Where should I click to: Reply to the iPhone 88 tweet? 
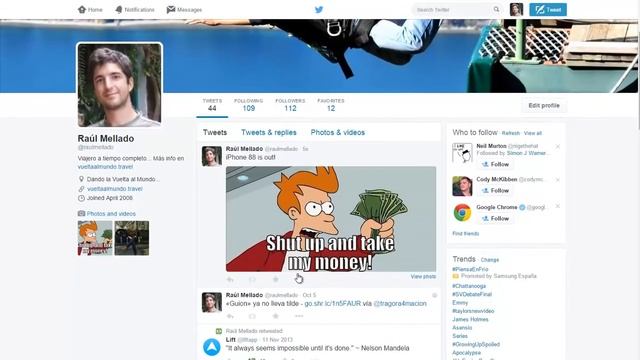click(230, 280)
